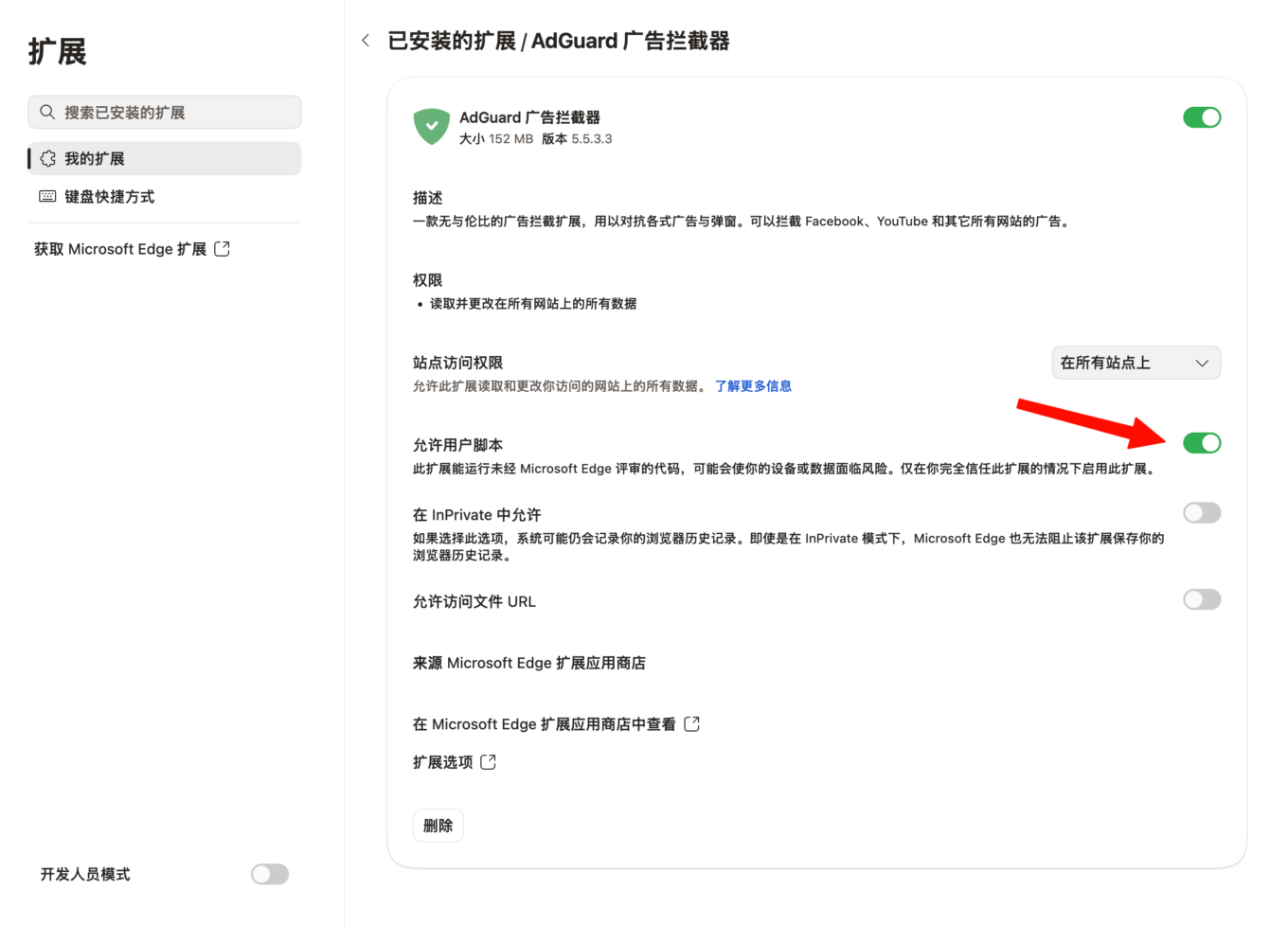Image resolution: width=1288 pixels, height=926 pixels.
Task: Disable the AdGuard extension toggle
Action: point(1202,117)
